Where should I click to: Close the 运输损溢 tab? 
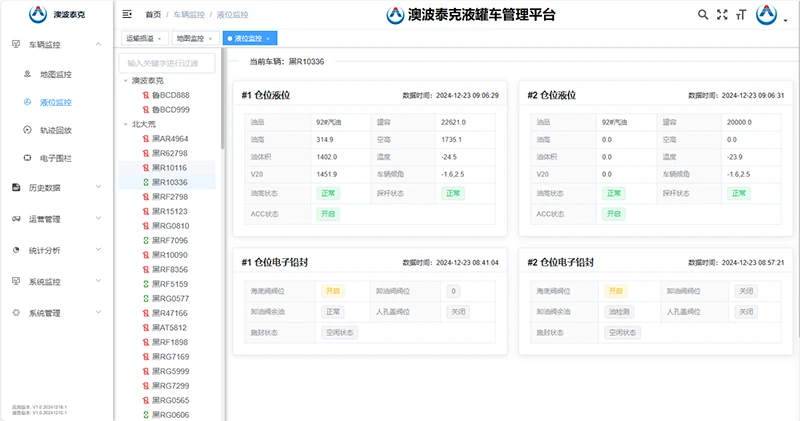[x=160, y=39]
